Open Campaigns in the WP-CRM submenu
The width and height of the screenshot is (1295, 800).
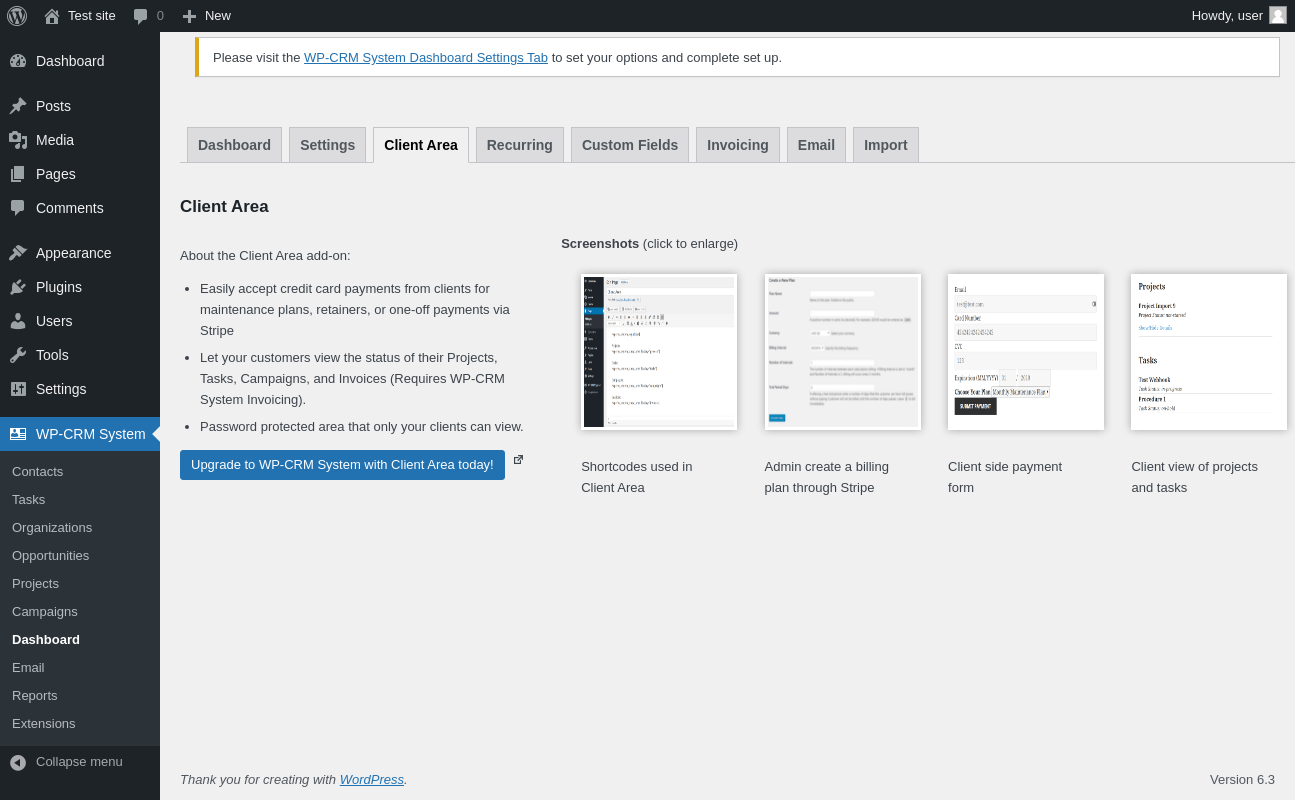(x=45, y=612)
